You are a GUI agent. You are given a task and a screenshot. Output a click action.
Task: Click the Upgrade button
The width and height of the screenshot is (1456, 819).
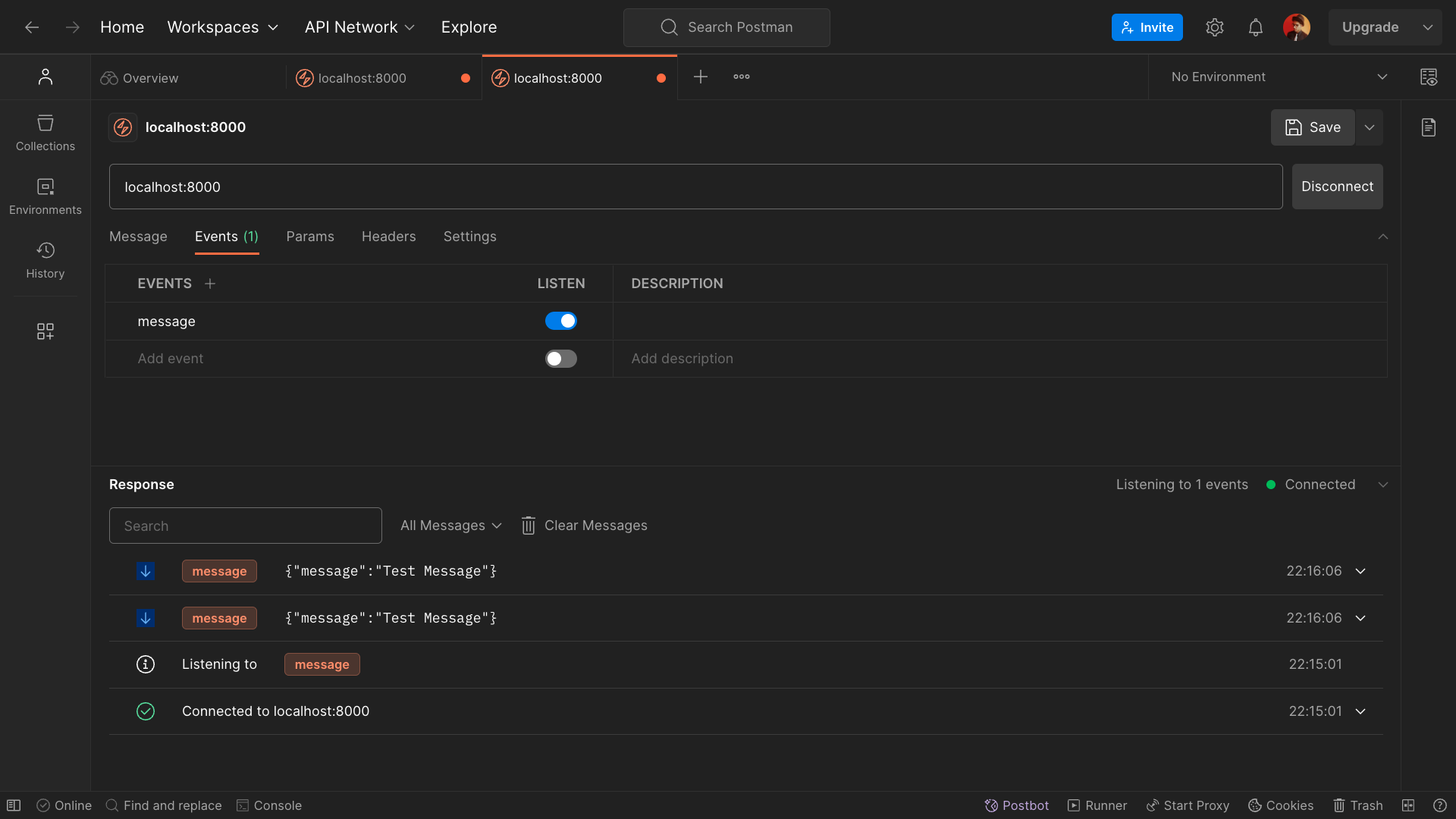(1370, 27)
